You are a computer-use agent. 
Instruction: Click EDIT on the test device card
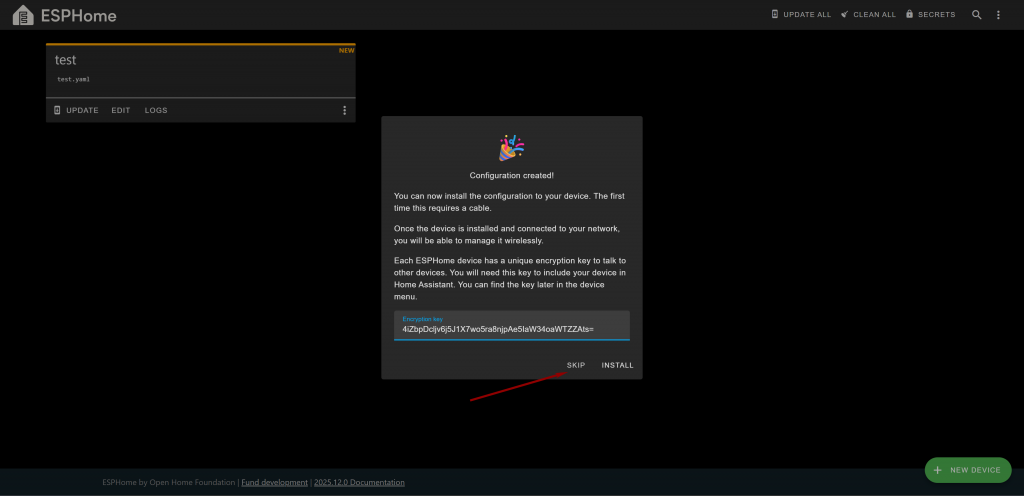(121, 110)
